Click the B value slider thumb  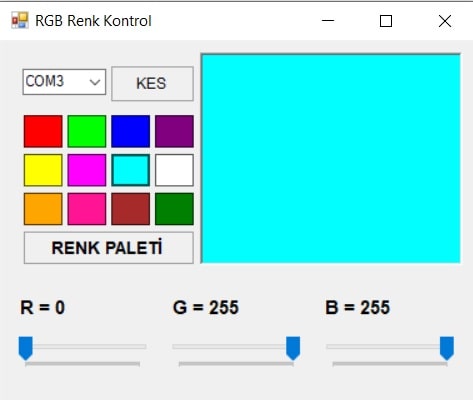point(447,348)
